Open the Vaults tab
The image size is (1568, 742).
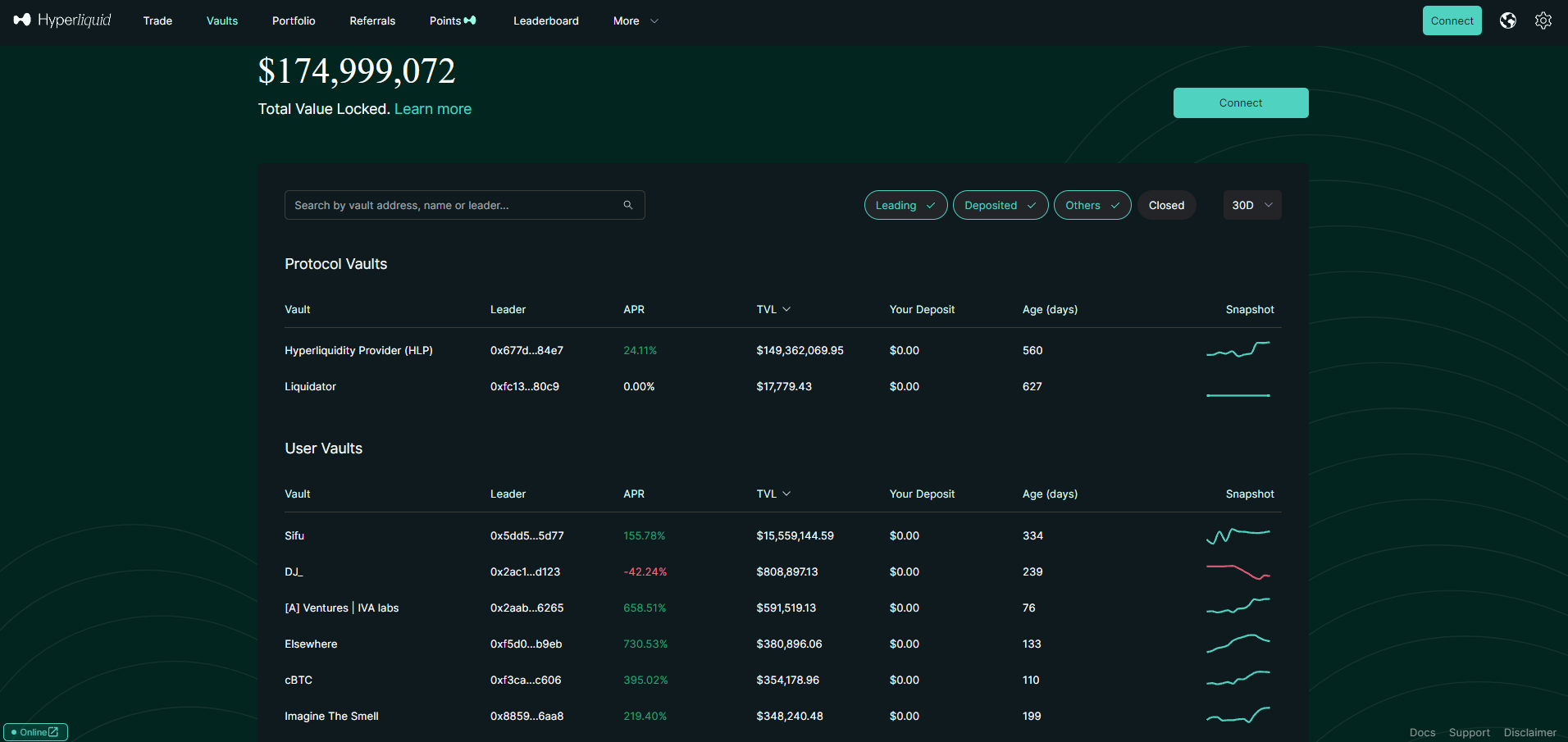point(222,20)
